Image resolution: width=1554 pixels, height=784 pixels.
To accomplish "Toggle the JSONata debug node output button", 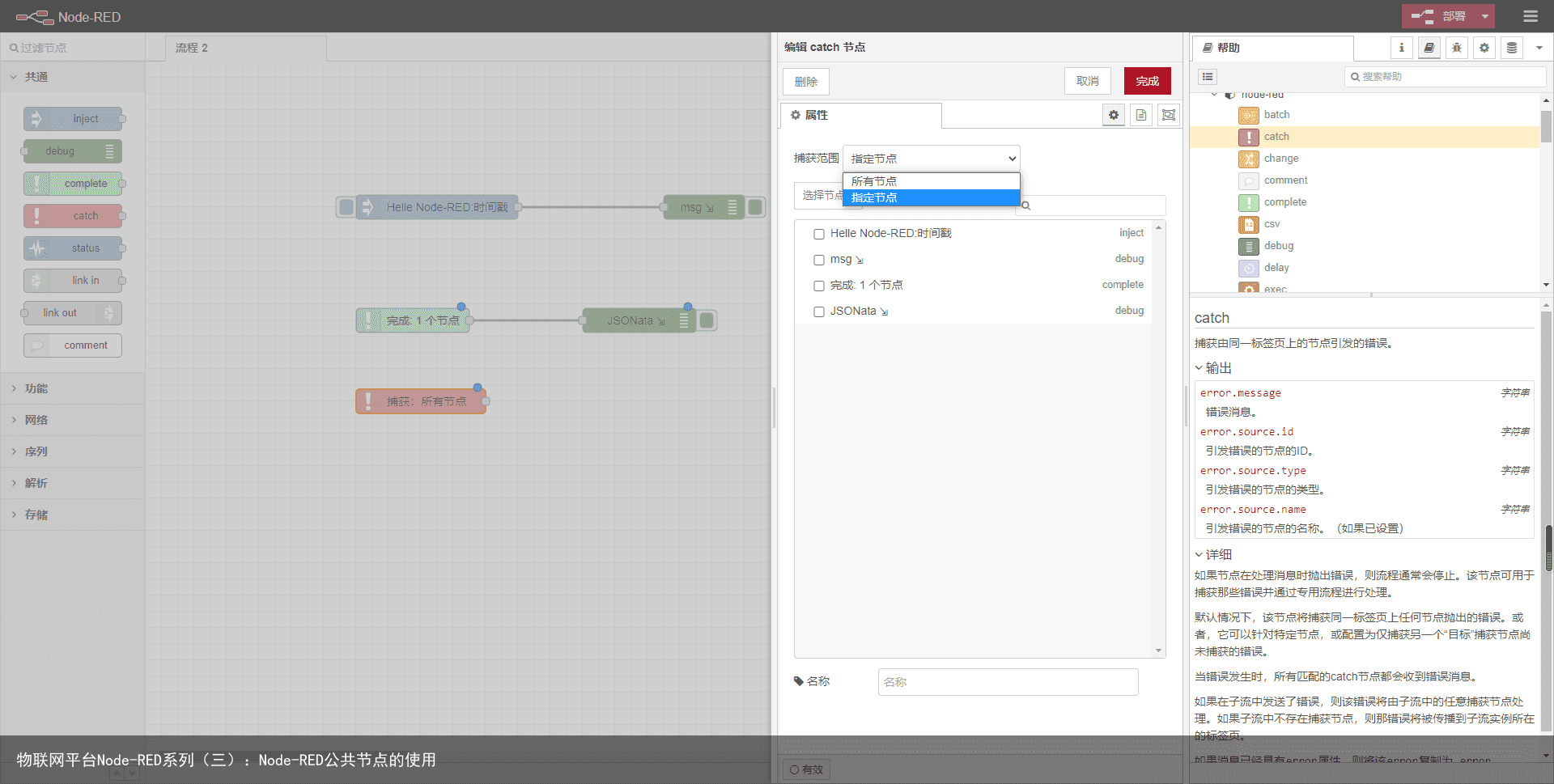I will 707,320.
